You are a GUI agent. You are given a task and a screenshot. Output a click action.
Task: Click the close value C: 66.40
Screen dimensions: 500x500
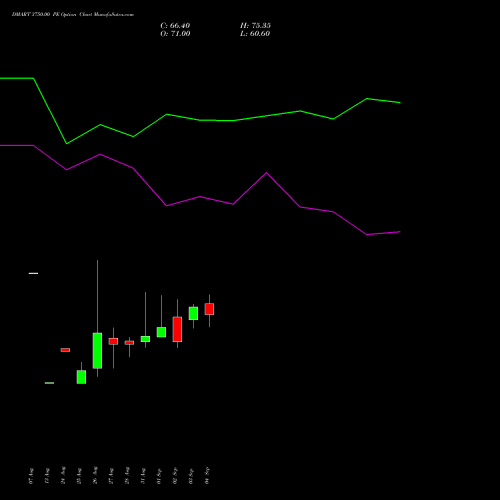coord(175,26)
